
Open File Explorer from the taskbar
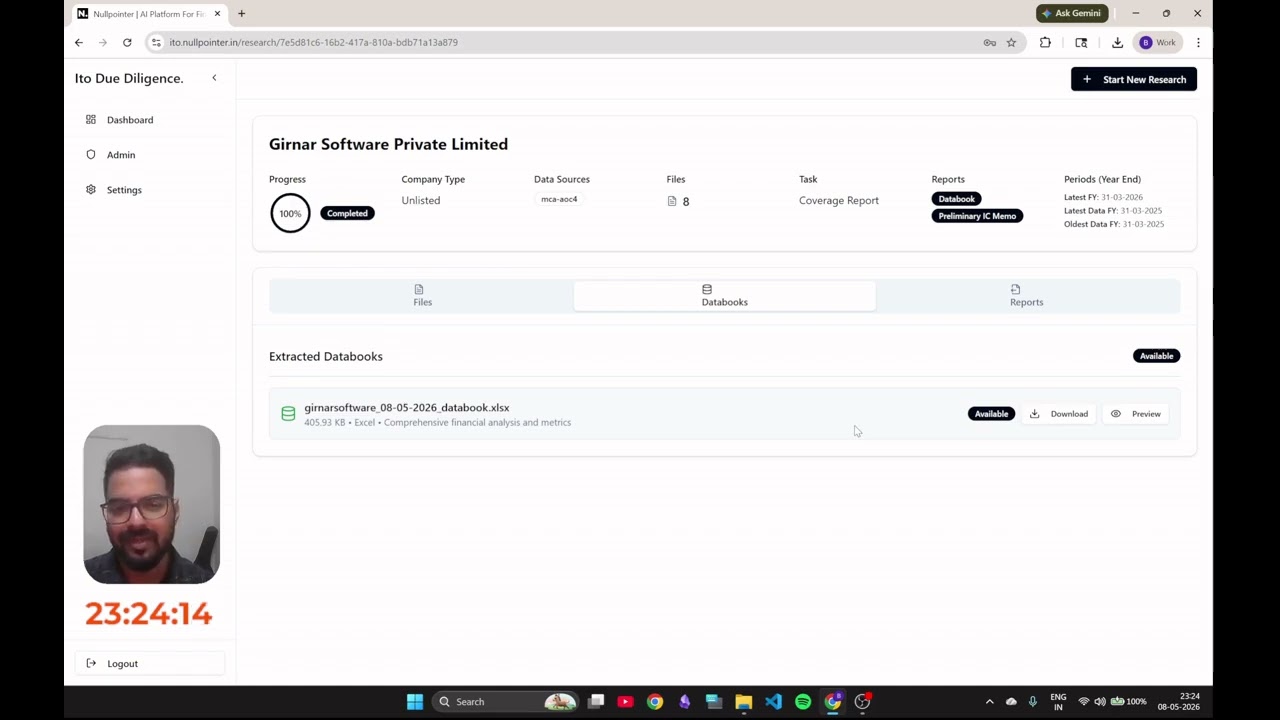point(743,702)
